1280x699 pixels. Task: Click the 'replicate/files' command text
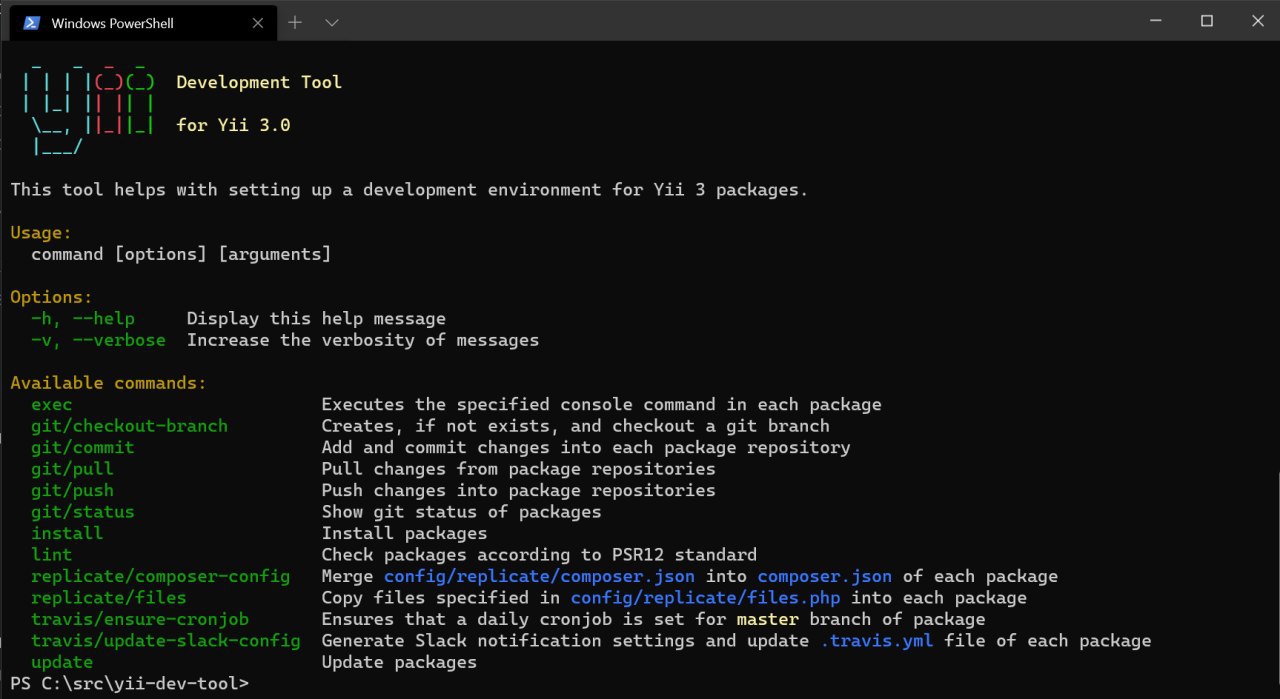(x=109, y=598)
